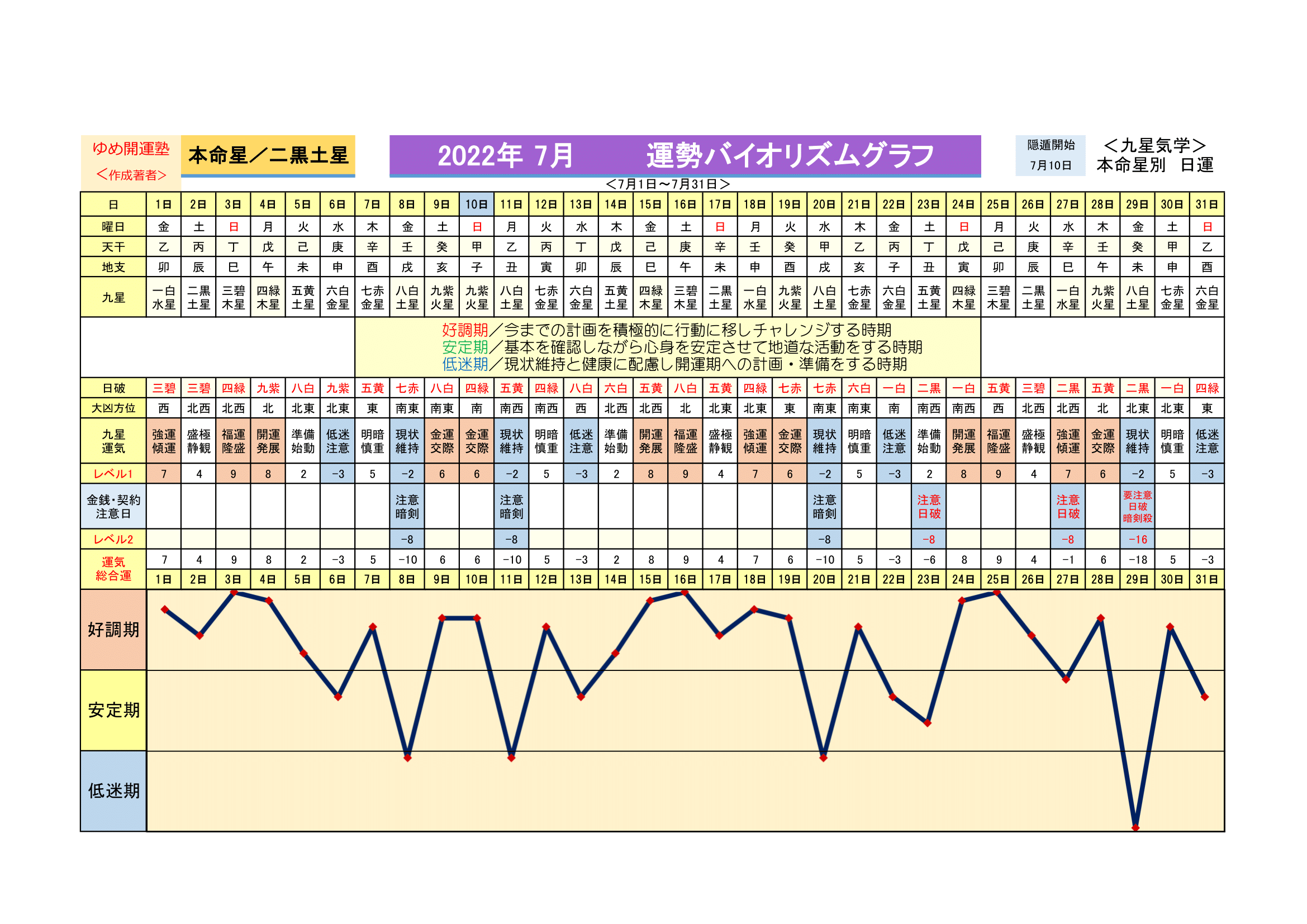Click the 隠遁開始 7月10日 box

tap(1050, 155)
